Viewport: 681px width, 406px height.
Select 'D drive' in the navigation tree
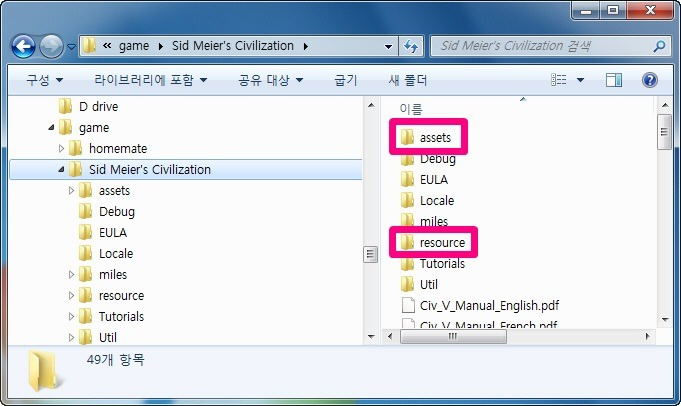tap(99, 106)
